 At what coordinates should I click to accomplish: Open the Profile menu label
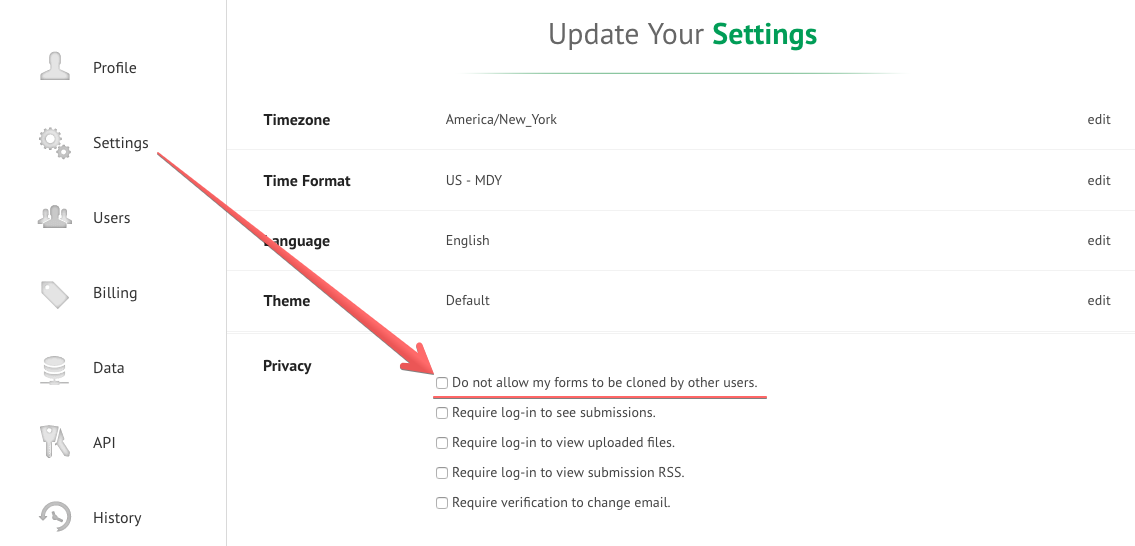[x=115, y=68]
